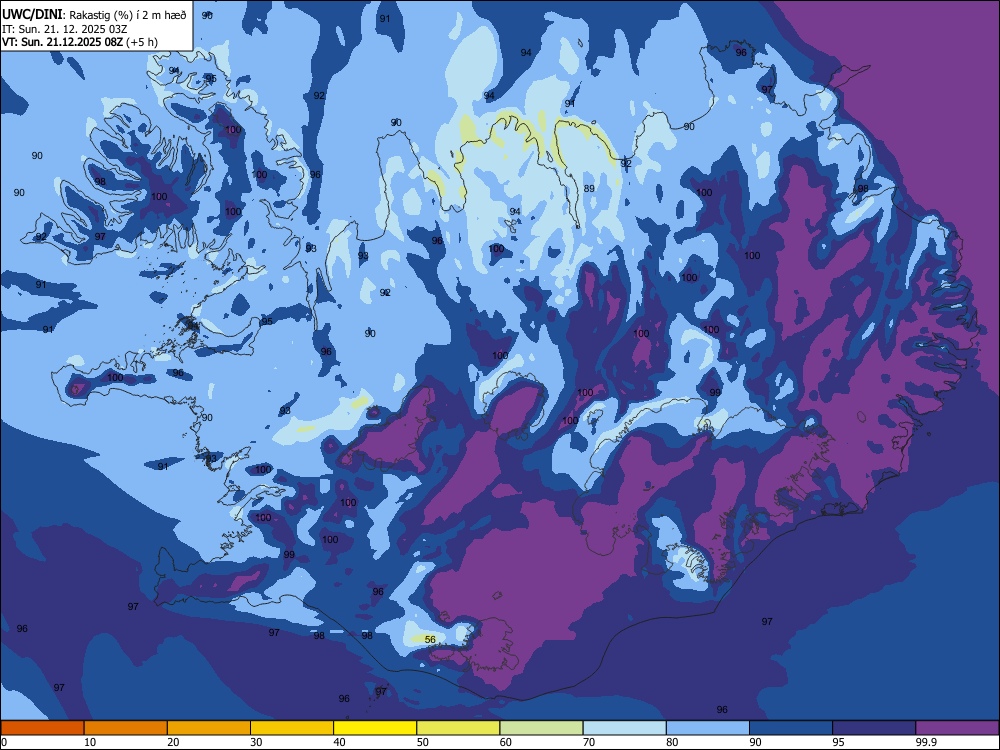Click the '70' label on the color scale

click(589, 742)
